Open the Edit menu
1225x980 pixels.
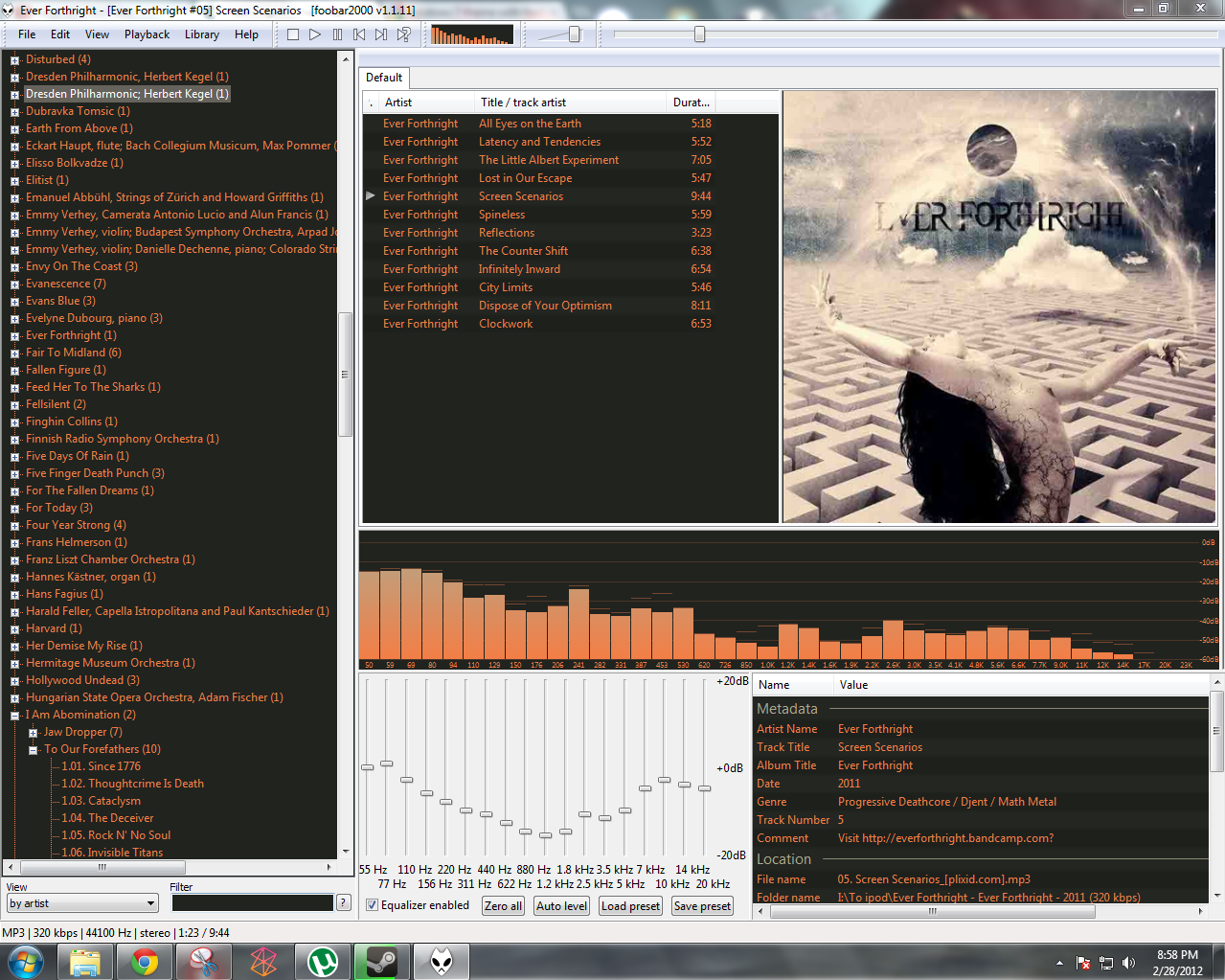point(60,34)
